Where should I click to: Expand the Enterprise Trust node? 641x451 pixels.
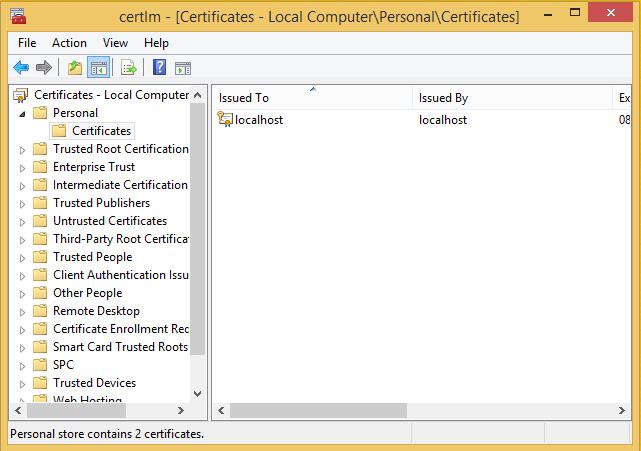[x=24, y=167]
